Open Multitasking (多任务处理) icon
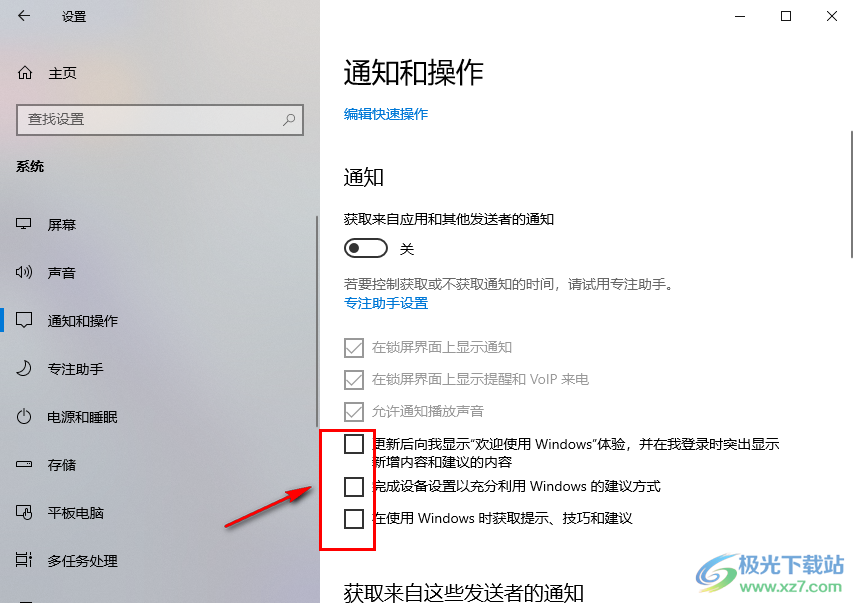 [23, 560]
